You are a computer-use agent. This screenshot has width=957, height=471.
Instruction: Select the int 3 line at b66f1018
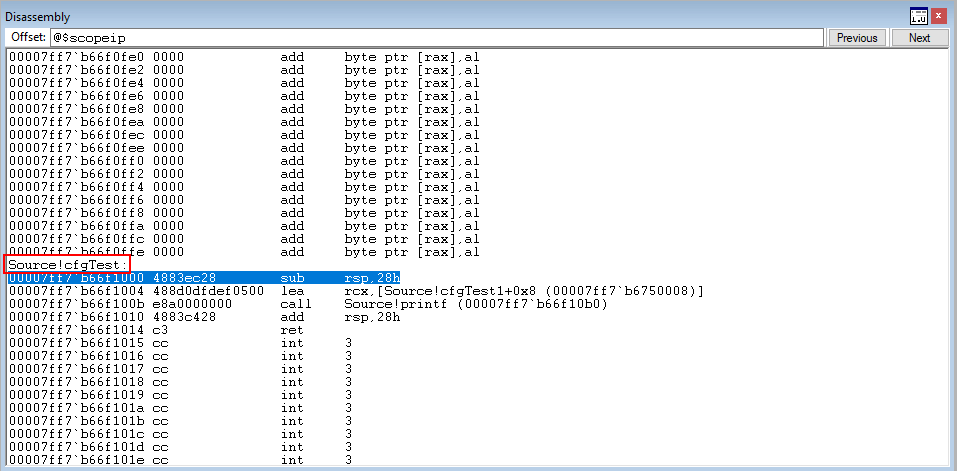[x=180, y=382]
